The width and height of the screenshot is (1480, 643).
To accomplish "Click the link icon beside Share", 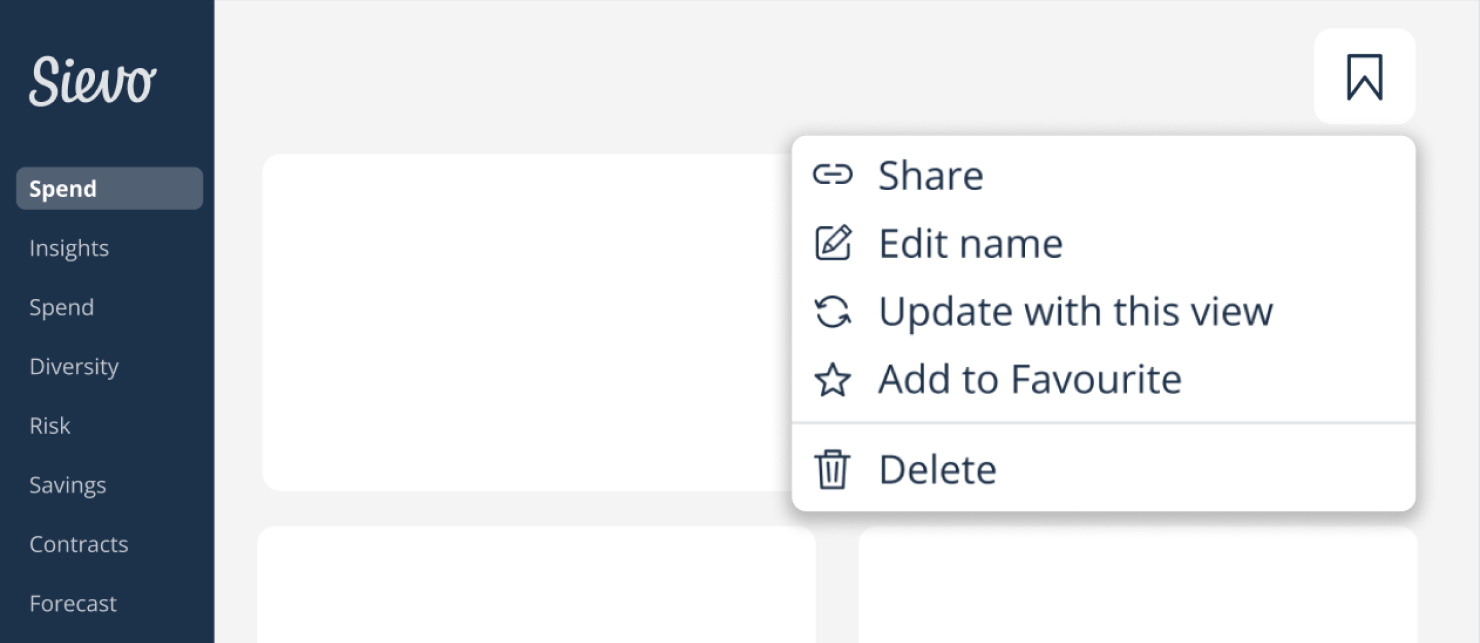I will tap(832, 175).
